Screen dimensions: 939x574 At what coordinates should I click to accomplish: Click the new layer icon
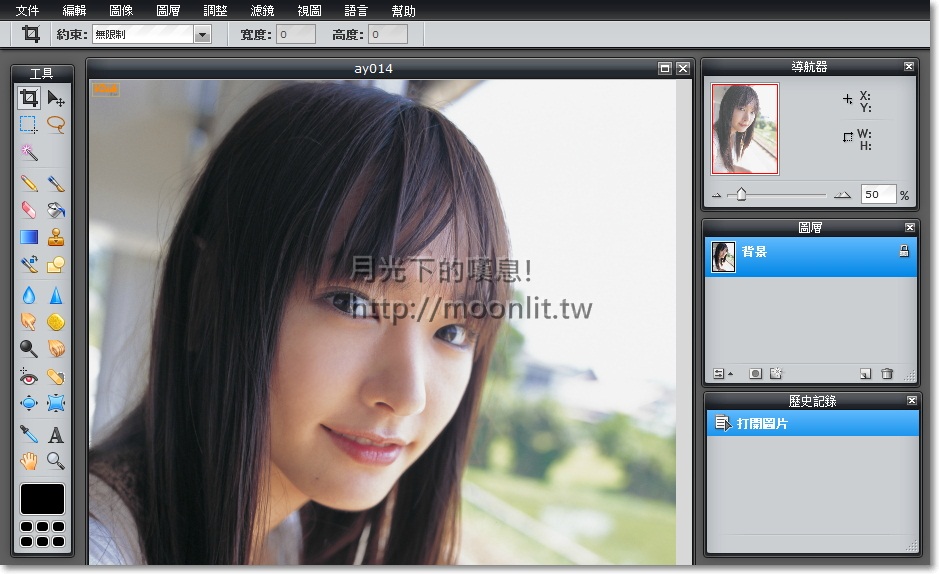pyautogui.click(x=865, y=373)
